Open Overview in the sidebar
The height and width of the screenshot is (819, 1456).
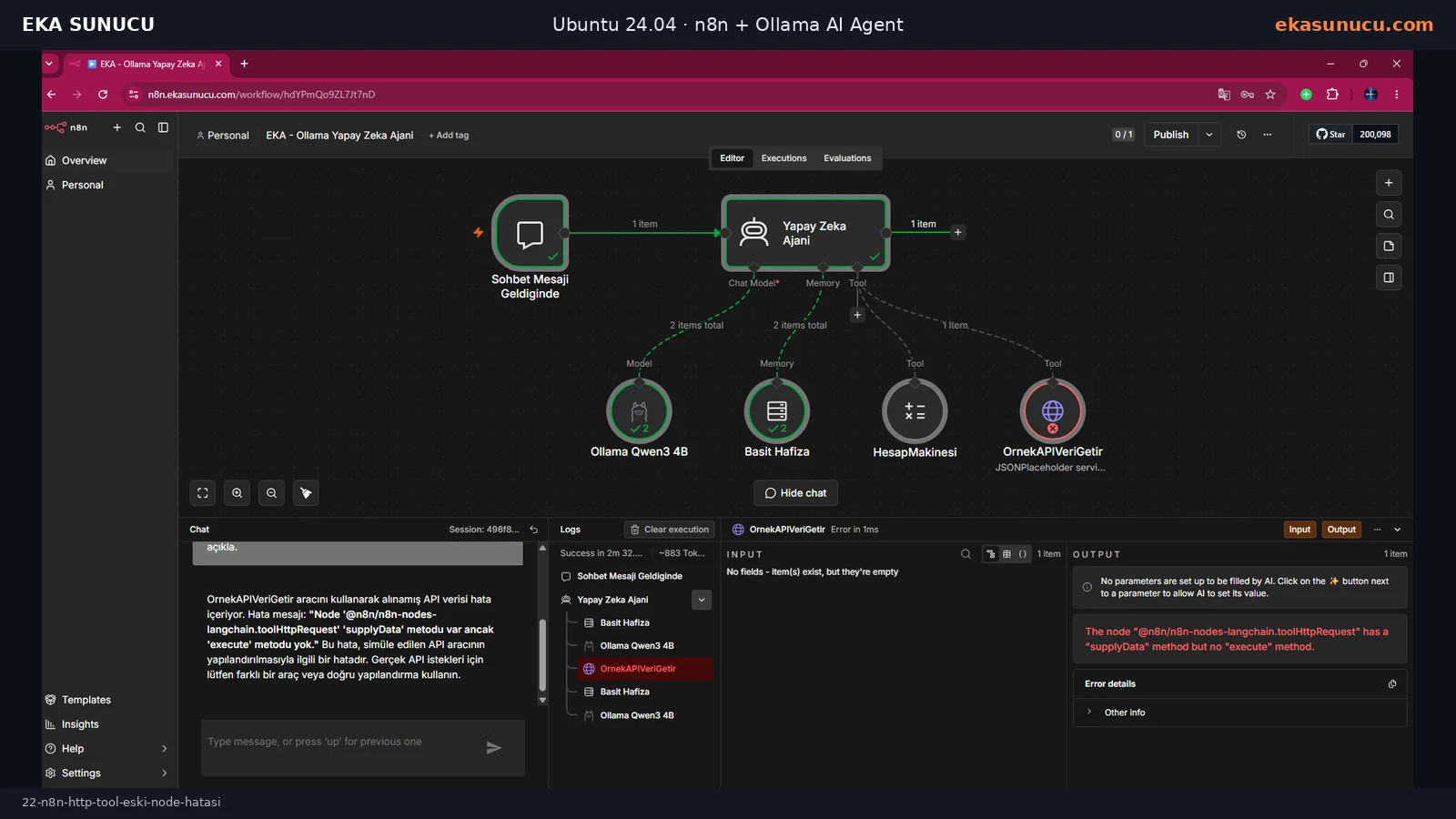click(x=107, y=160)
